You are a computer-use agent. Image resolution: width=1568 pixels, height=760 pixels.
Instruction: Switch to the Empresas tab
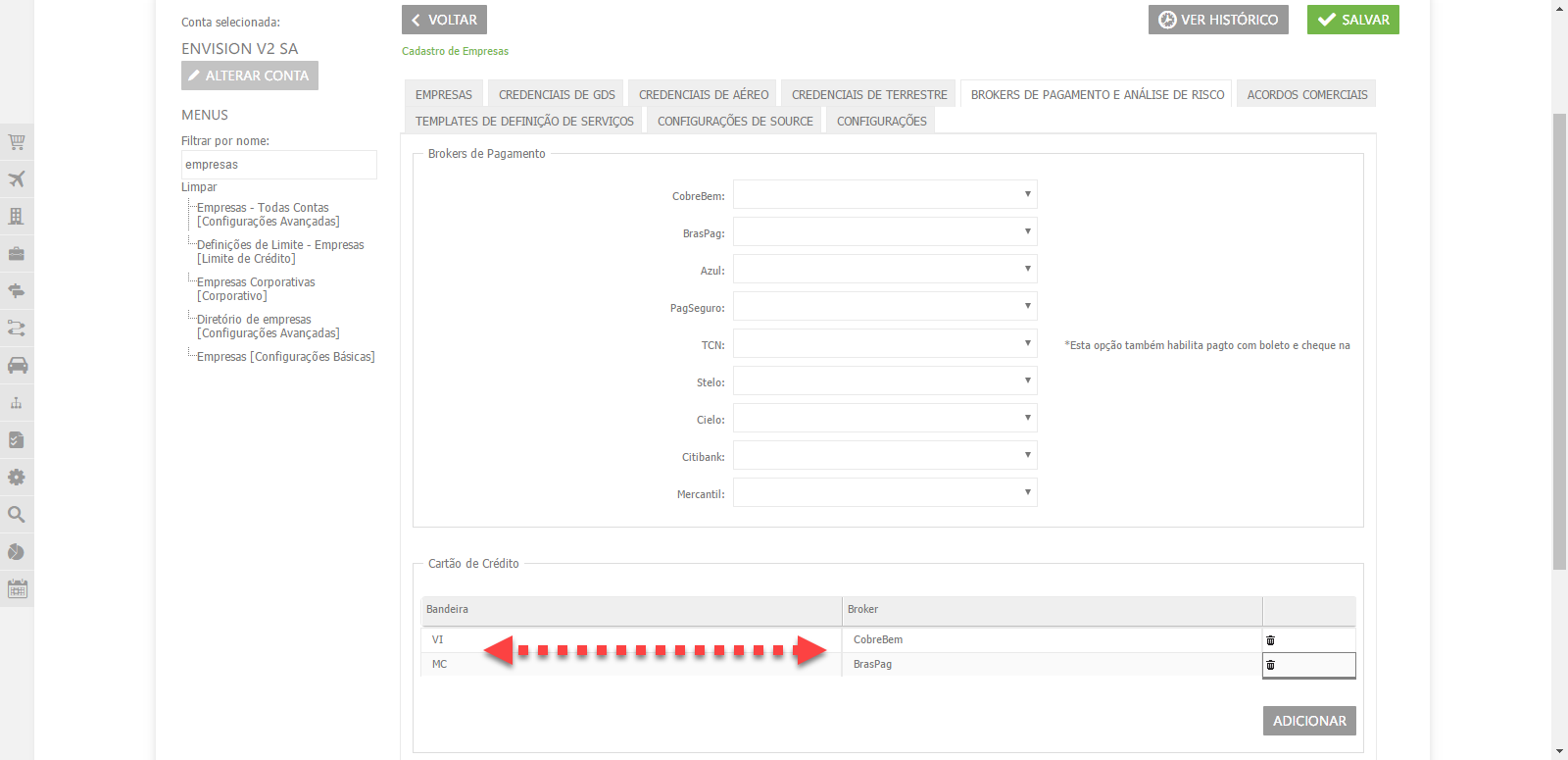pos(444,94)
